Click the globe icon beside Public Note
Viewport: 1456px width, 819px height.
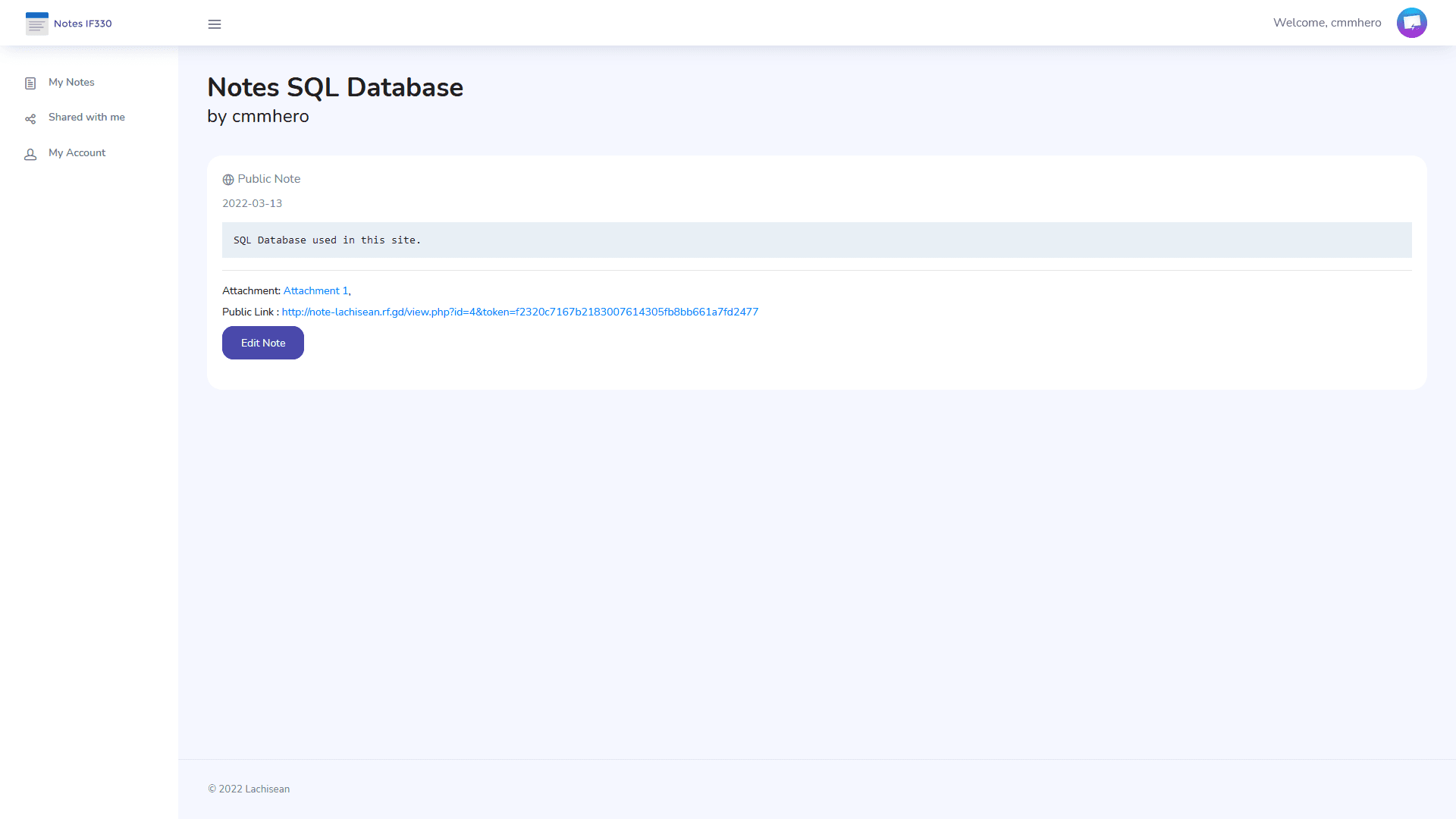227,180
